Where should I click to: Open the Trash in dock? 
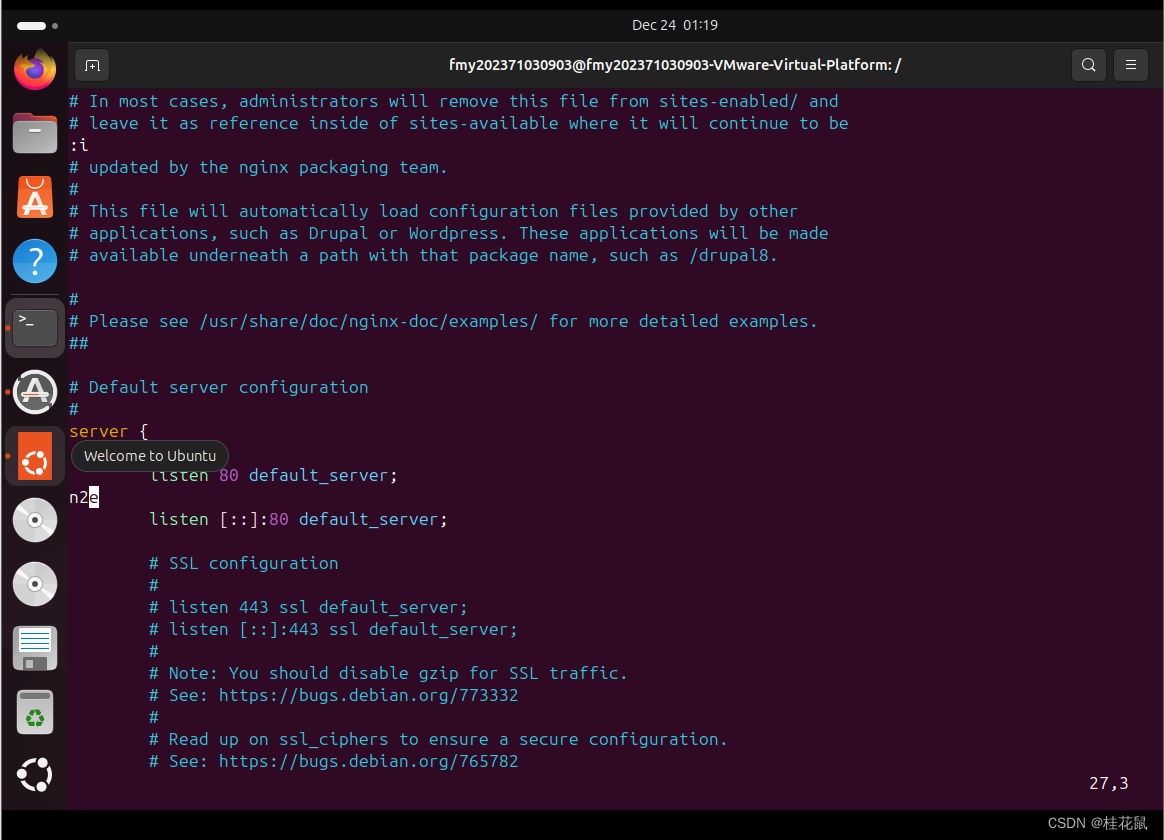35,712
